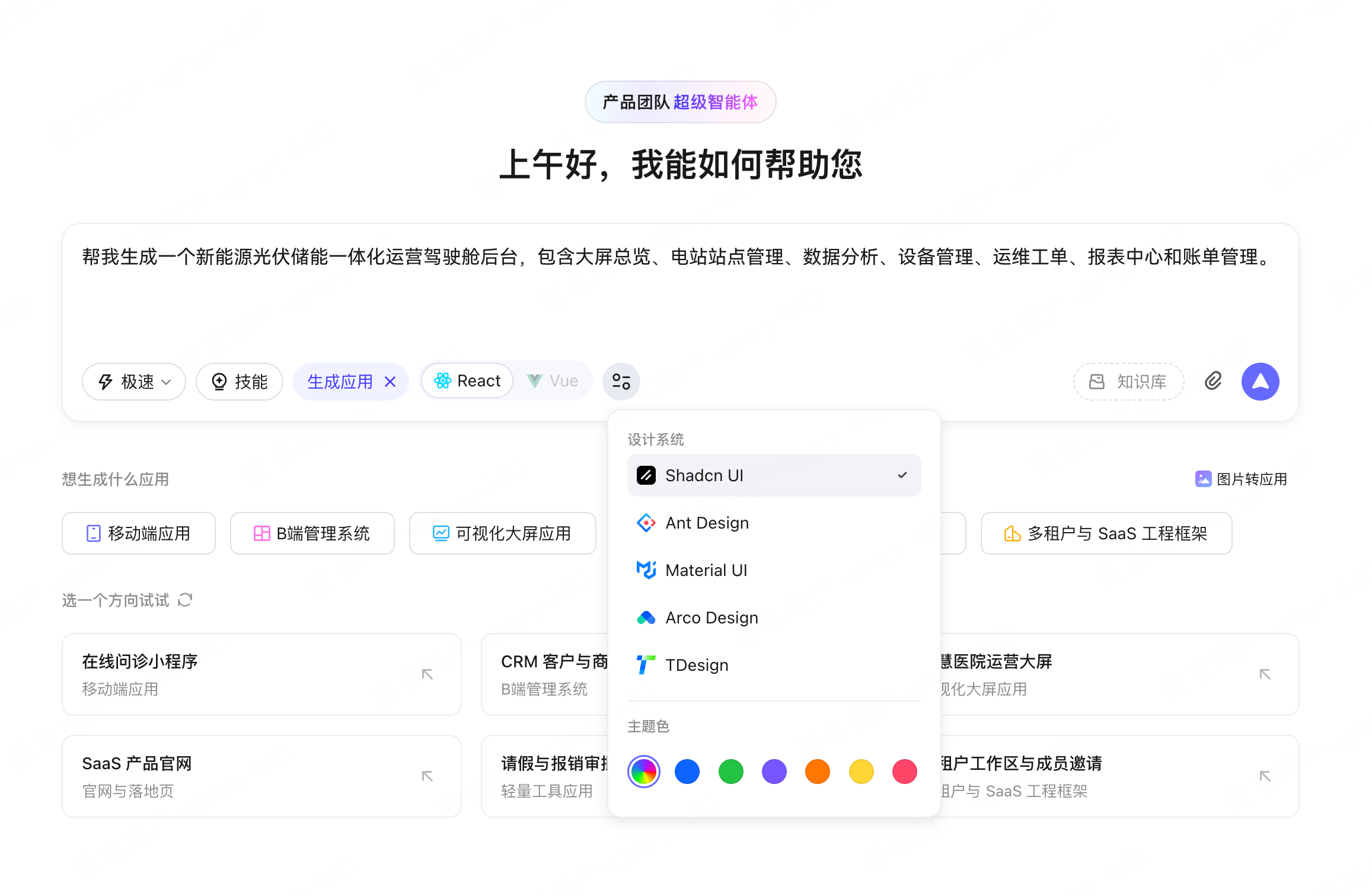Image resolution: width=1372 pixels, height=896 pixels.
Task: Select the blue theme color swatch
Action: [687, 772]
